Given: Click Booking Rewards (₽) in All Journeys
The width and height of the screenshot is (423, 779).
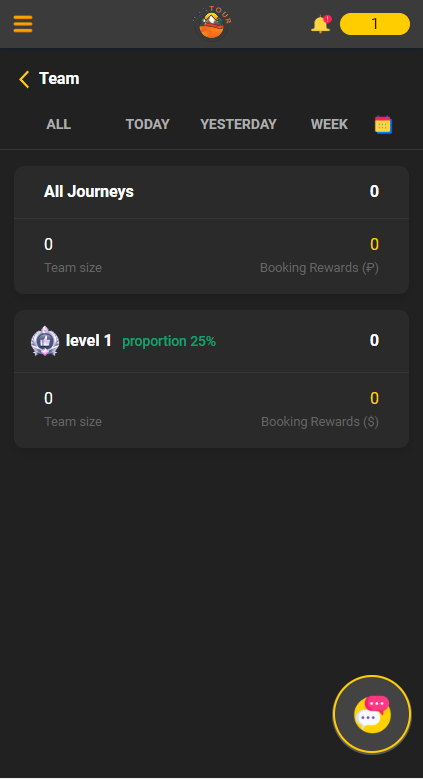Looking at the screenshot, I should click(319, 268).
